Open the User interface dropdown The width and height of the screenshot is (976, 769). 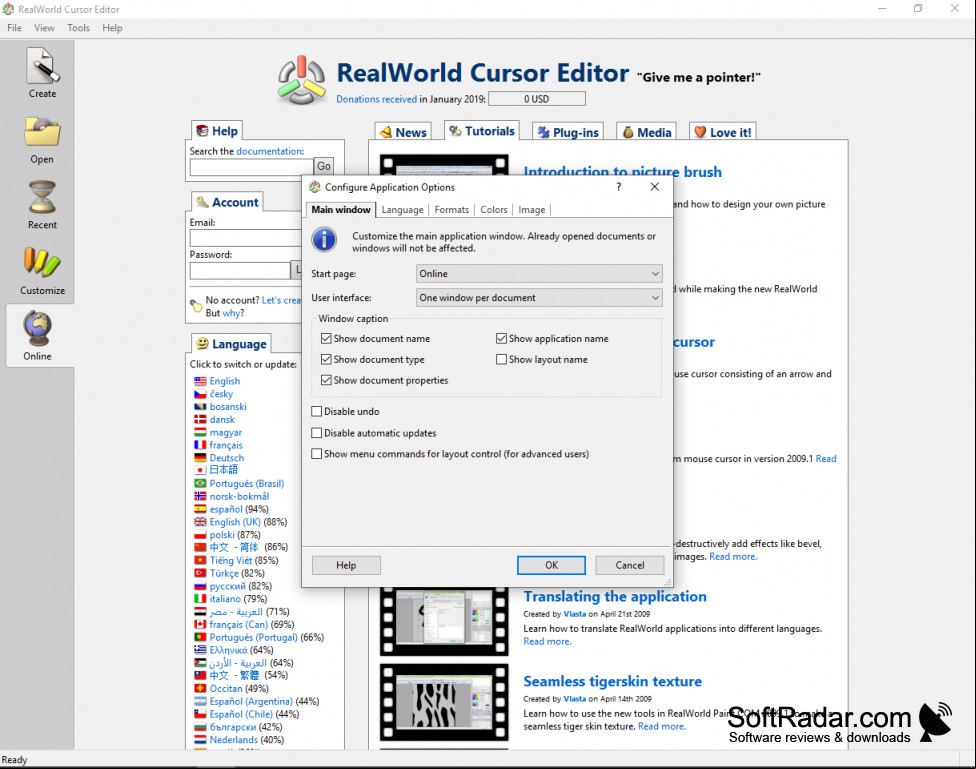coord(538,298)
